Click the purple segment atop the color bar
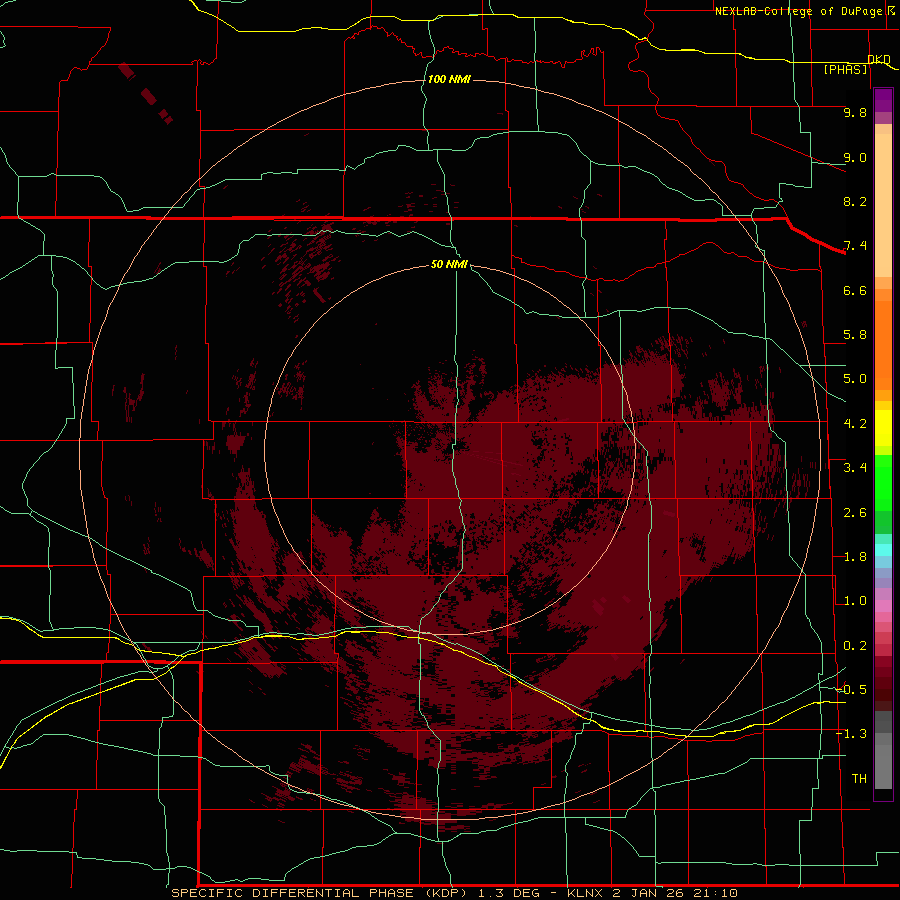Image resolution: width=900 pixels, height=900 pixels. (x=883, y=100)
